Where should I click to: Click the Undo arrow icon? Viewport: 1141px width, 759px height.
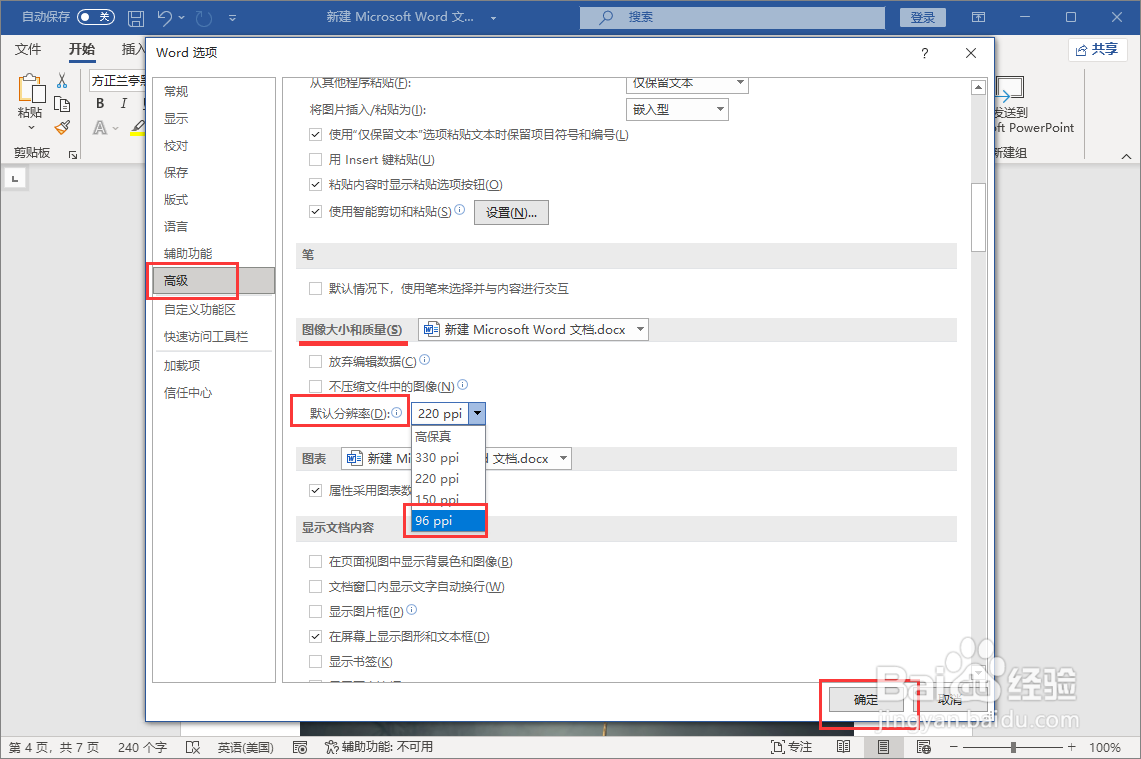164,17
